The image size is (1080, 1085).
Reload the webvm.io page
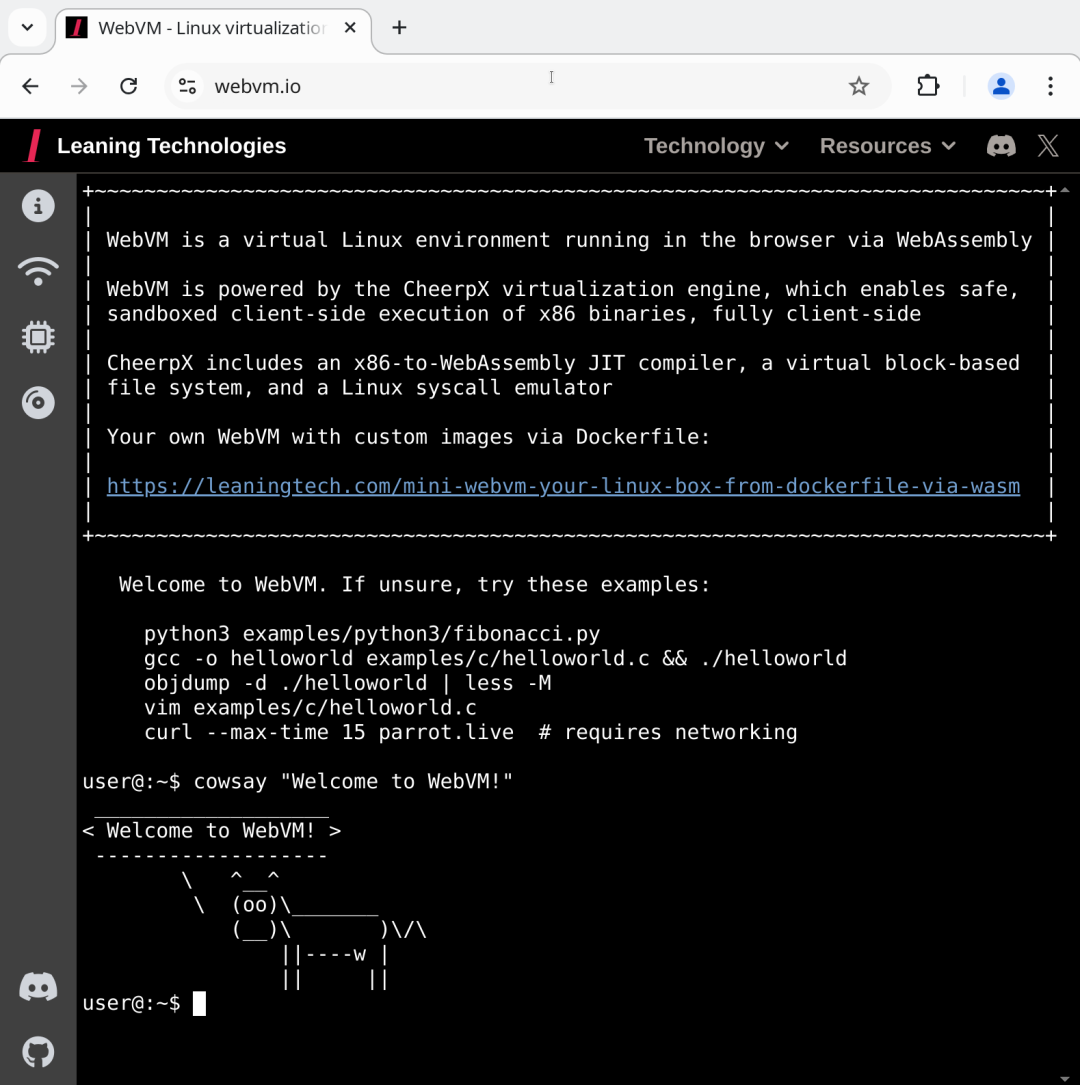pyautogui.click(x=129, y=86)
